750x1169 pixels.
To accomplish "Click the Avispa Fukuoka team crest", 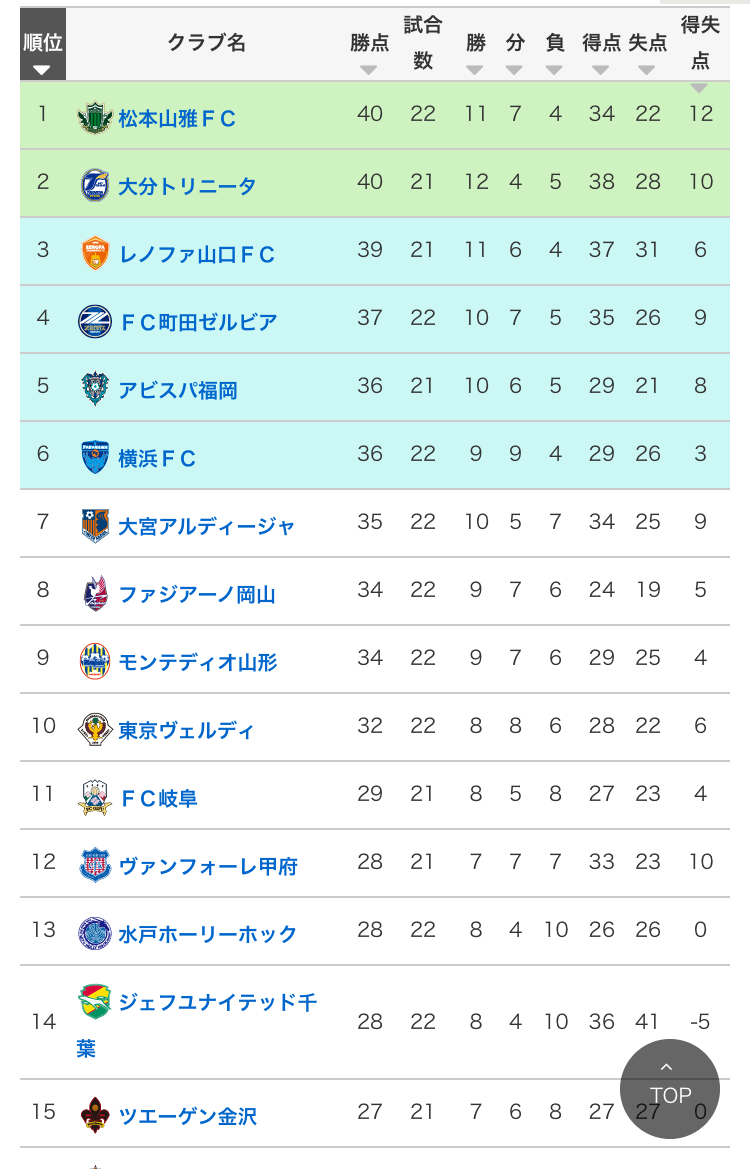I will pyautogui.click(x=95, y=389).
